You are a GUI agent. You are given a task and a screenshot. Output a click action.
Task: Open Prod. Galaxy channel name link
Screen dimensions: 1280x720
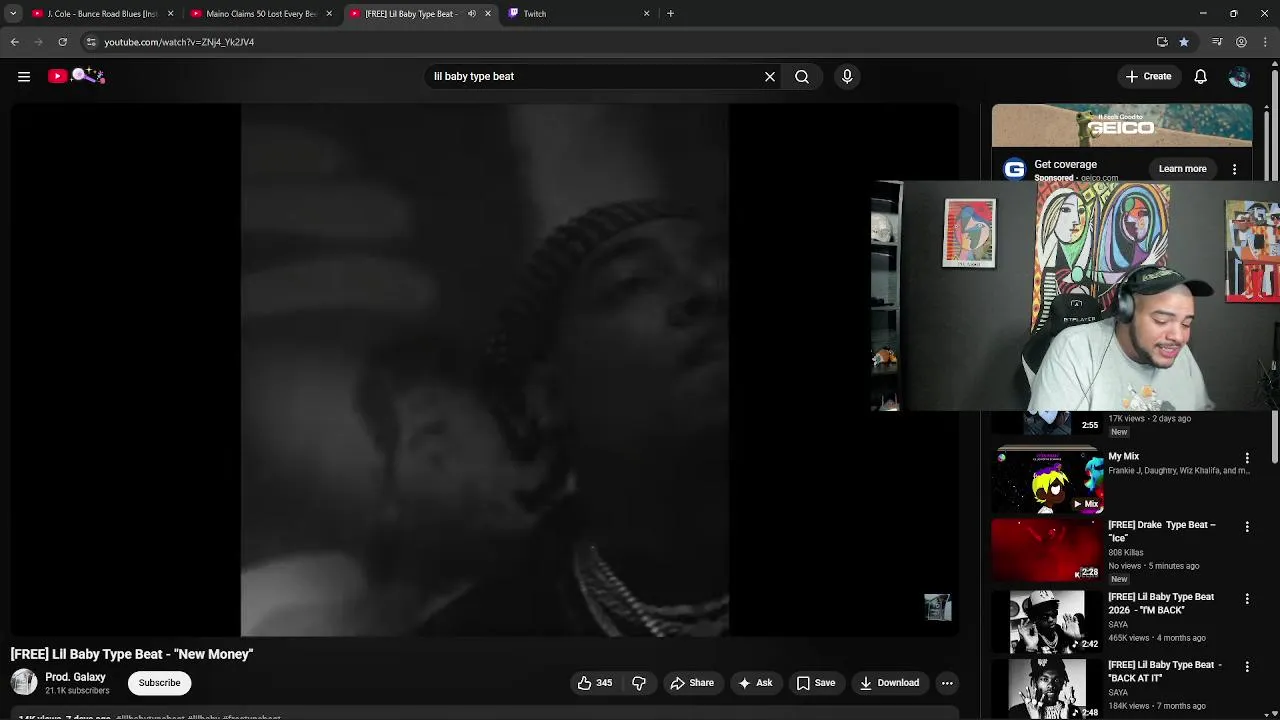(x=75, y=677)
